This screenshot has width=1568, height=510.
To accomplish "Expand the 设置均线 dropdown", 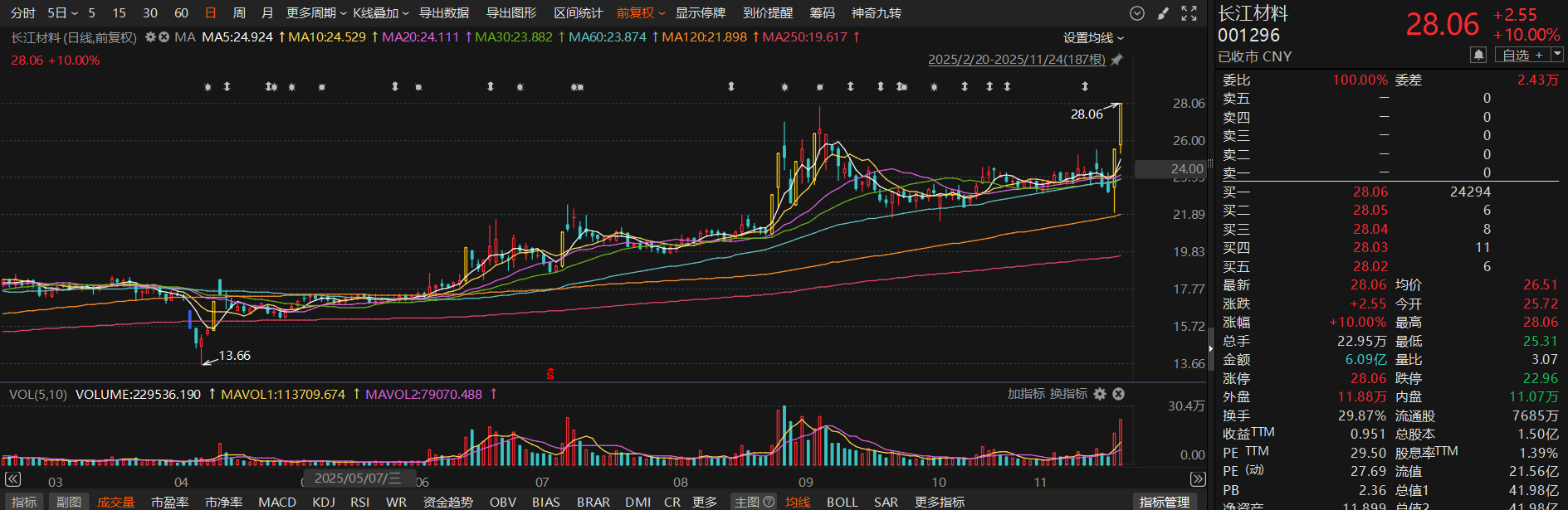I will coord(1093,38).
